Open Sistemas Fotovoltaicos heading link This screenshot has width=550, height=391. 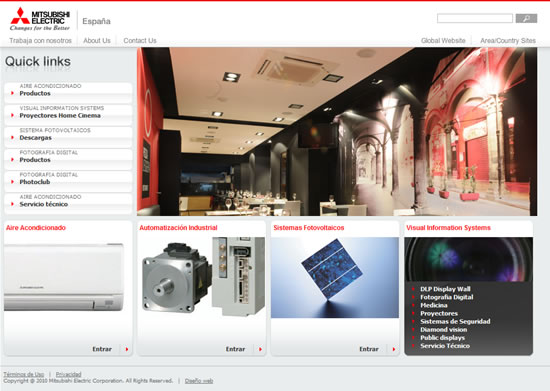[x=309, y=228]
